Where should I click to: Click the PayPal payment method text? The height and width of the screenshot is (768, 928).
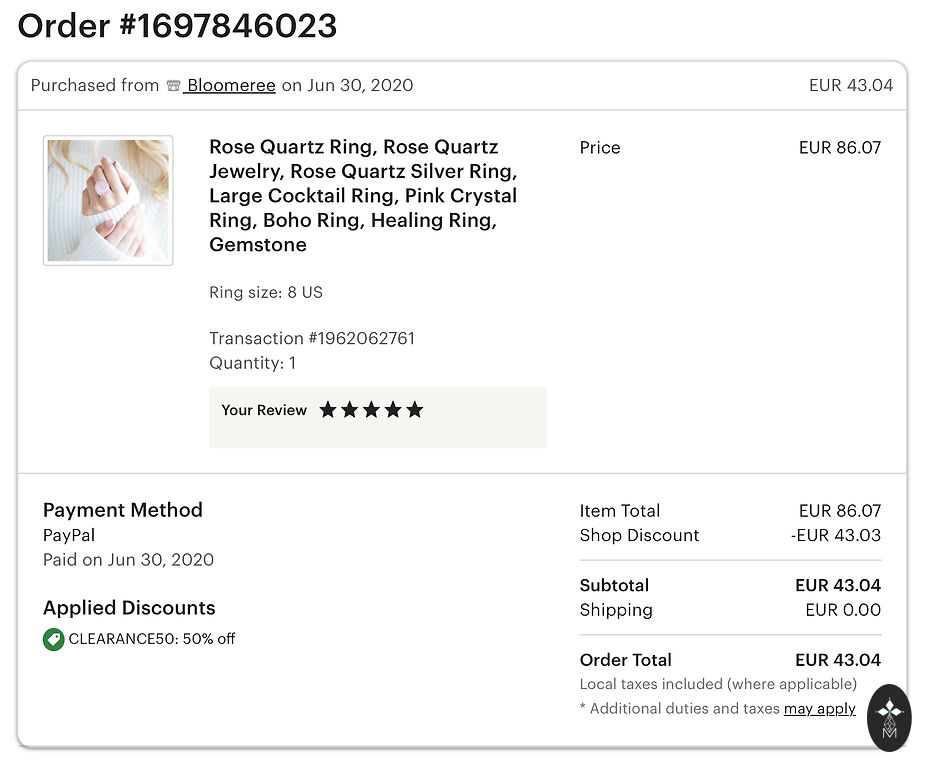pos(69,535)
